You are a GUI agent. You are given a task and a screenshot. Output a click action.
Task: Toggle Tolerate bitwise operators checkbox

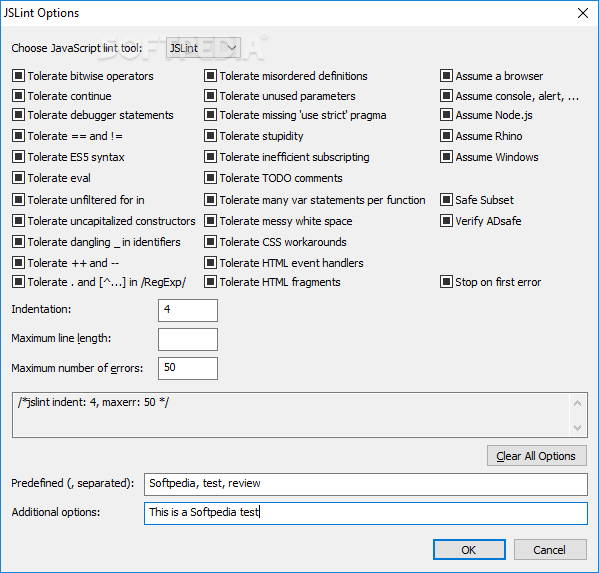(18, 76)
